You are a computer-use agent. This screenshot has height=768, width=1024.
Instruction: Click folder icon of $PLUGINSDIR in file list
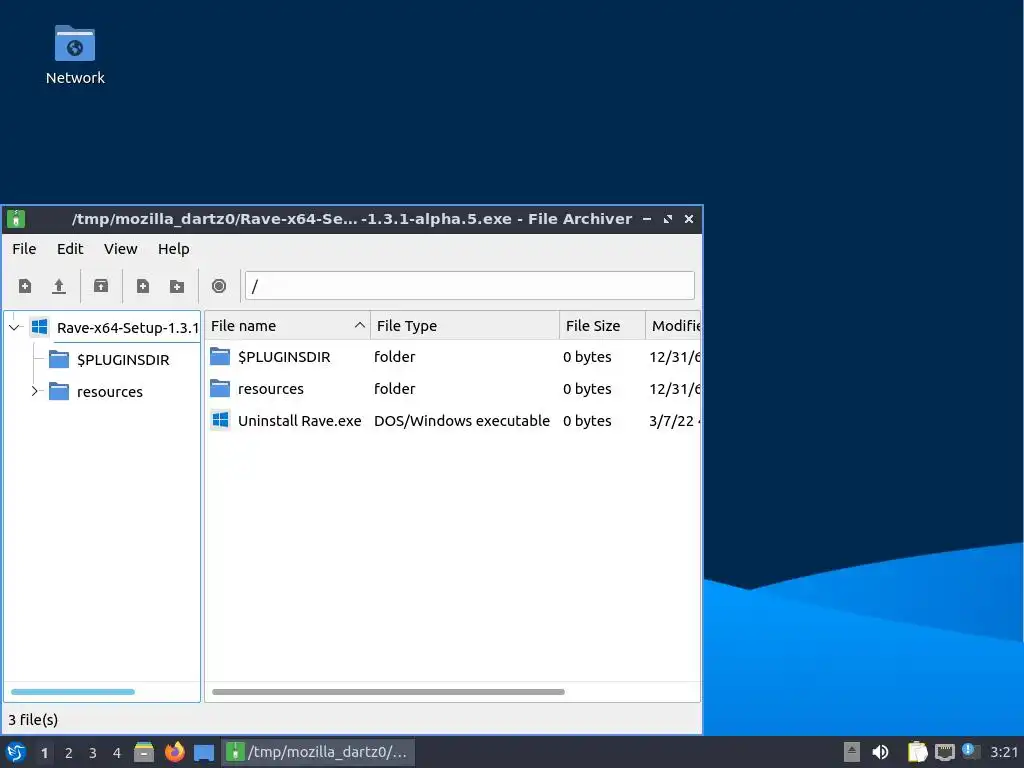click(220, 357)
